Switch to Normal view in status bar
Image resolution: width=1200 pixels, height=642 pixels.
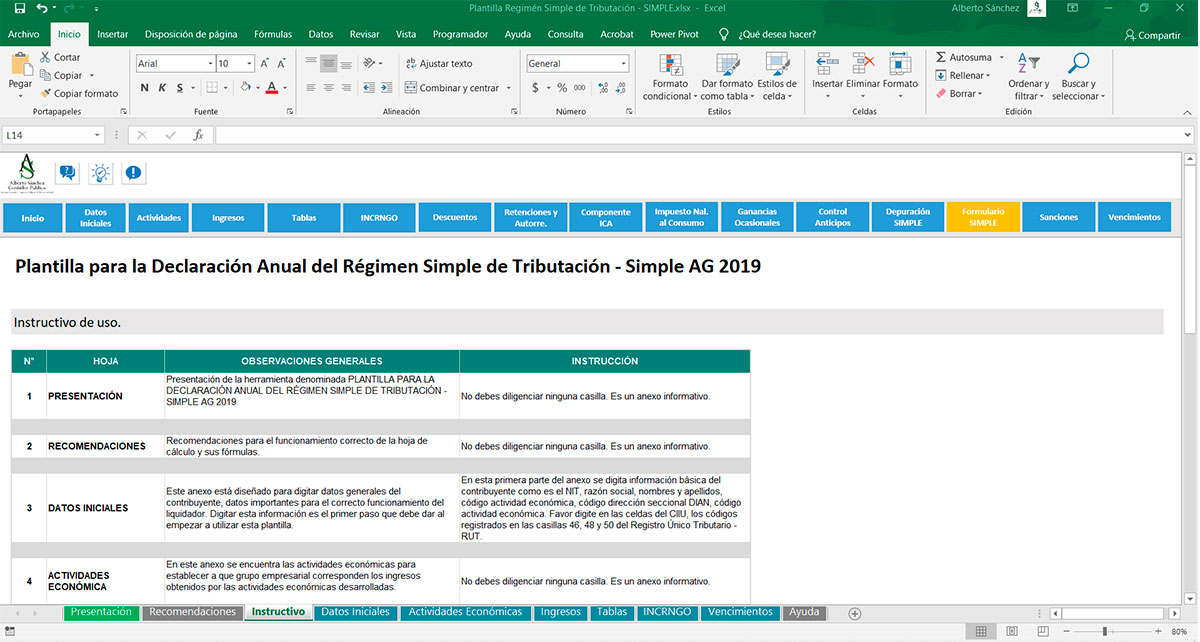click(x=982, y=632)
